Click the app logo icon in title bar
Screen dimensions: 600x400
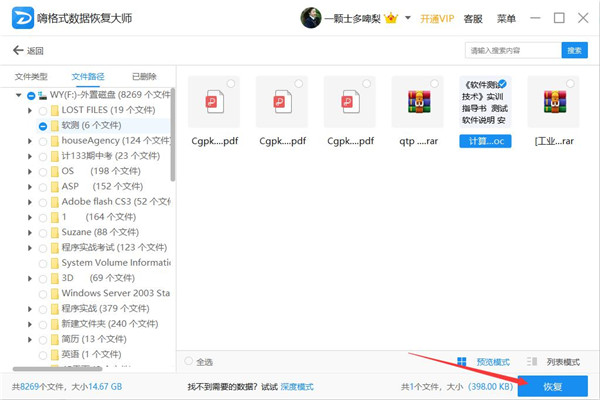[x=20, y=18]
